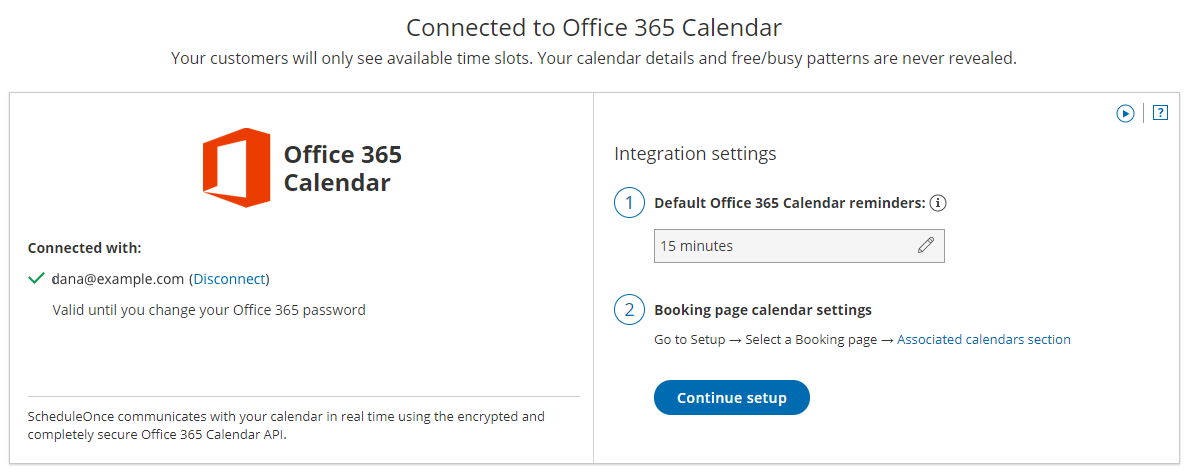
Task: Disconnect the dana@example.com account
Action: [230, 279]
